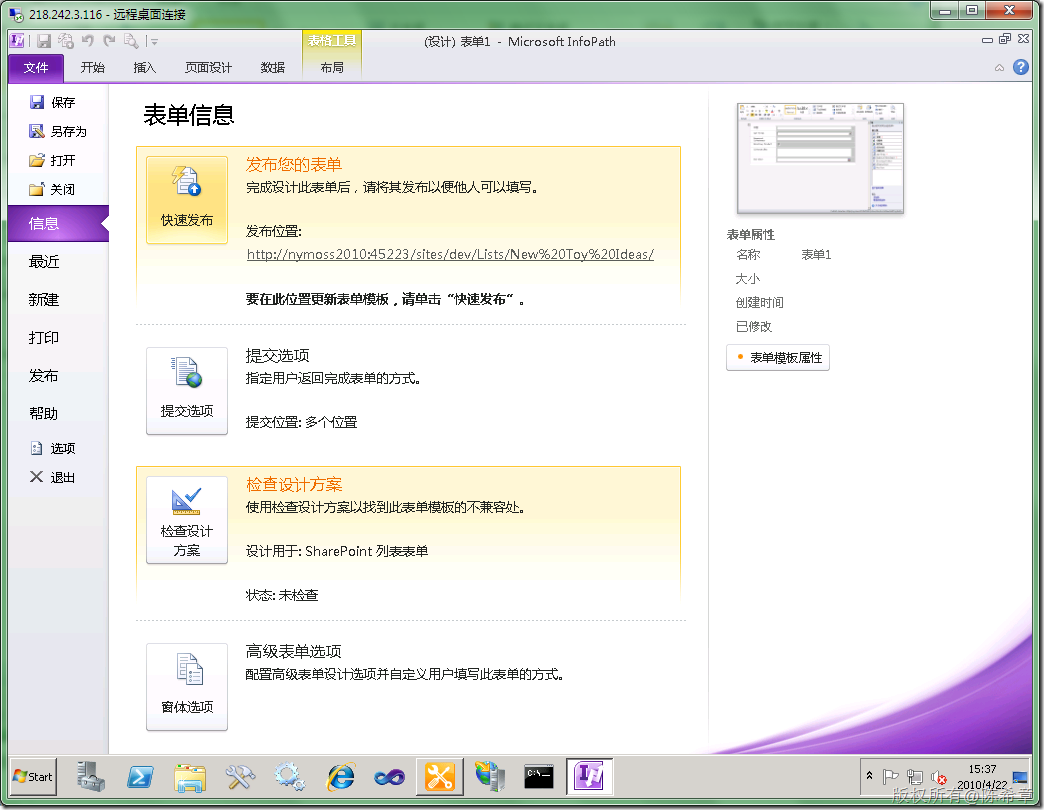Click the Action Center flag tray icon

tap(890, 777)
